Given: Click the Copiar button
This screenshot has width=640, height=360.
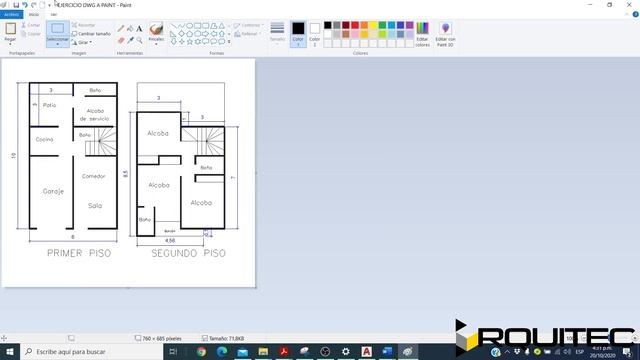Looking at the screenshot, I should coord(31,34).
